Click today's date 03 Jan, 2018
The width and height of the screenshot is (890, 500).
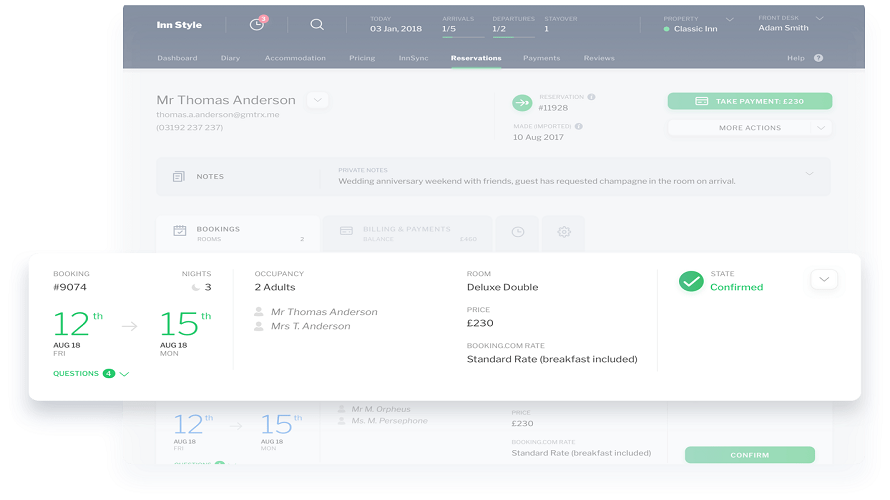coord(396,28)
